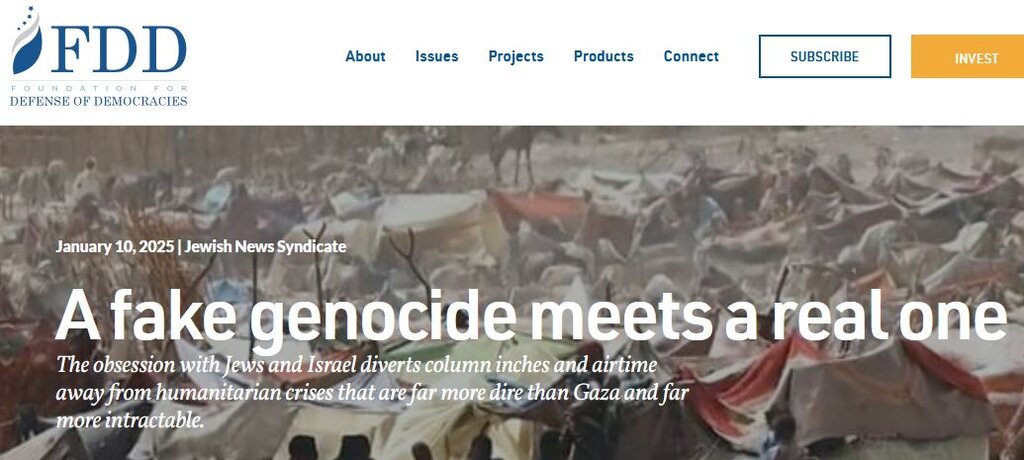Click the stars above the FDD flame

point(28,14)
